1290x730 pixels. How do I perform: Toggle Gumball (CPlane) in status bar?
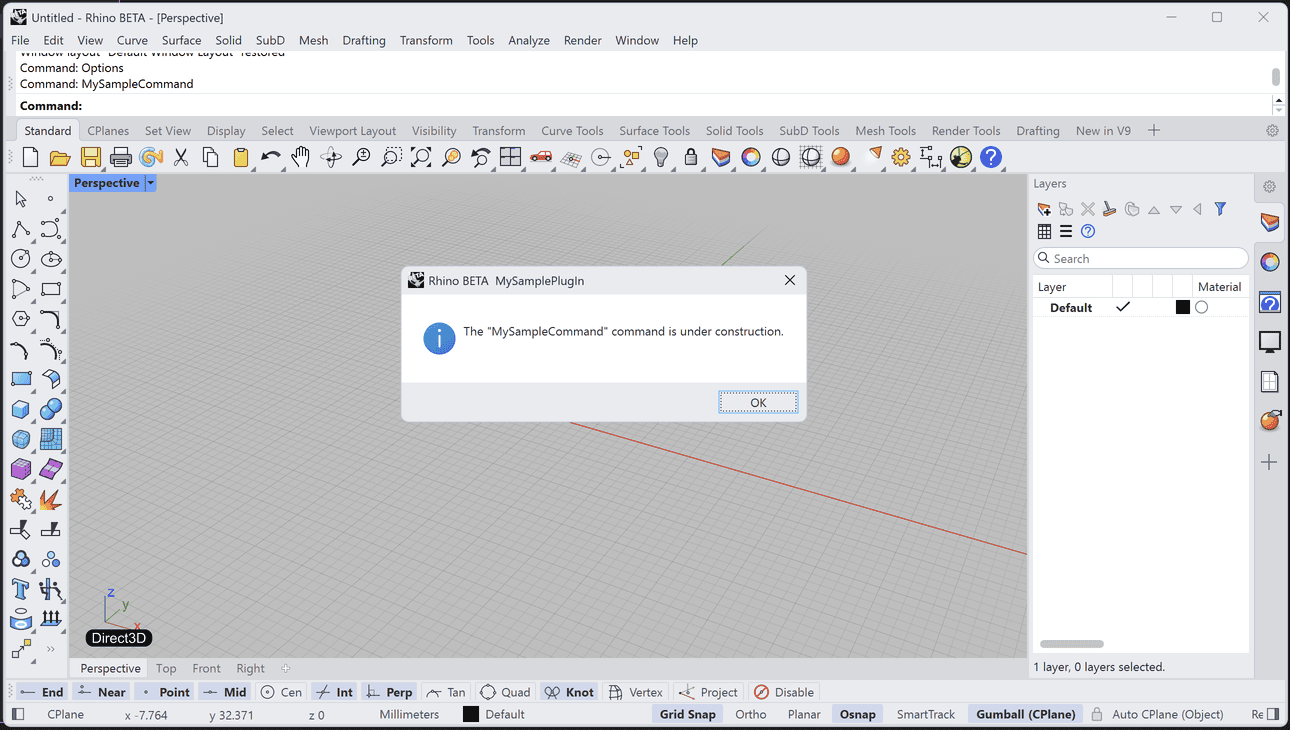click(x=1026, y=714)
